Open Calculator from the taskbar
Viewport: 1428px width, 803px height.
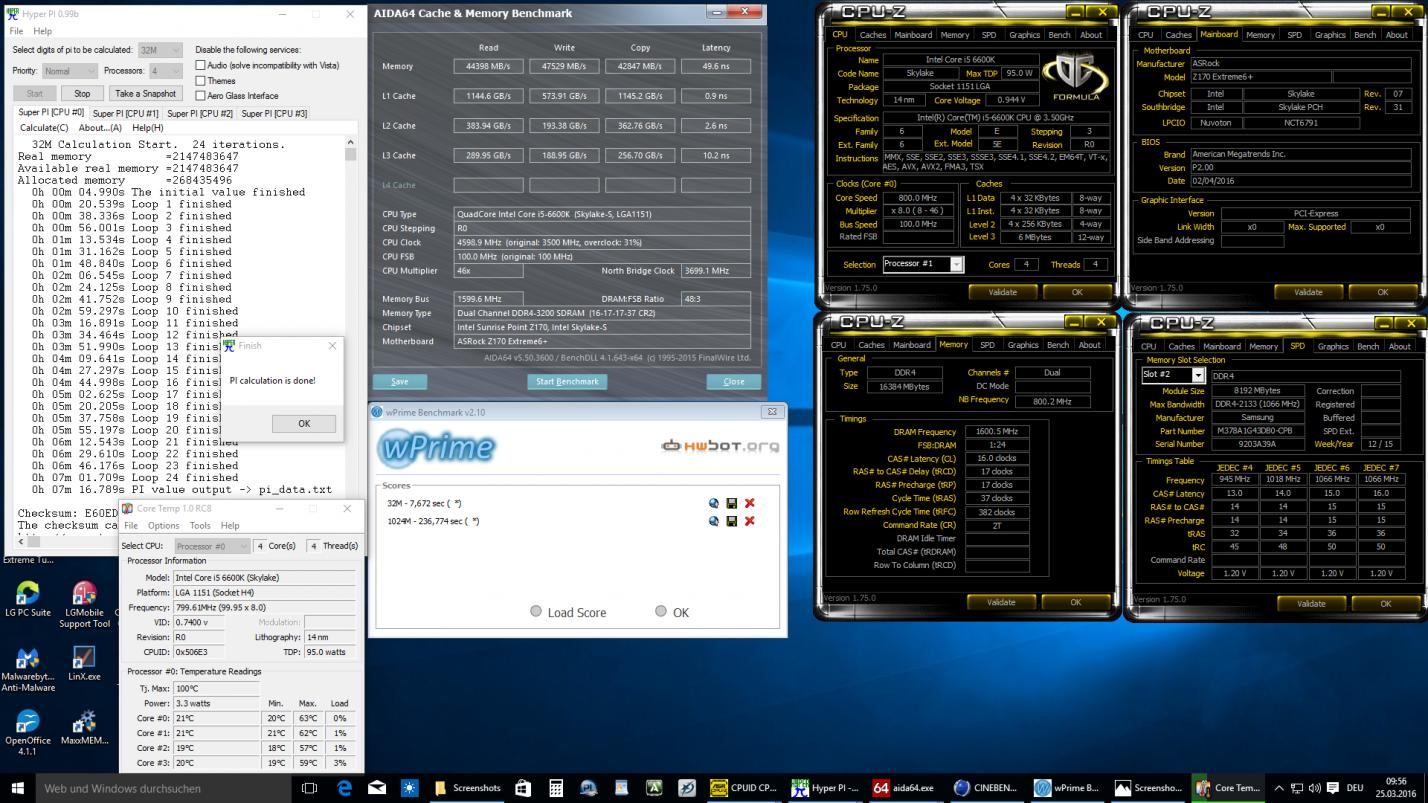point(556,788)
